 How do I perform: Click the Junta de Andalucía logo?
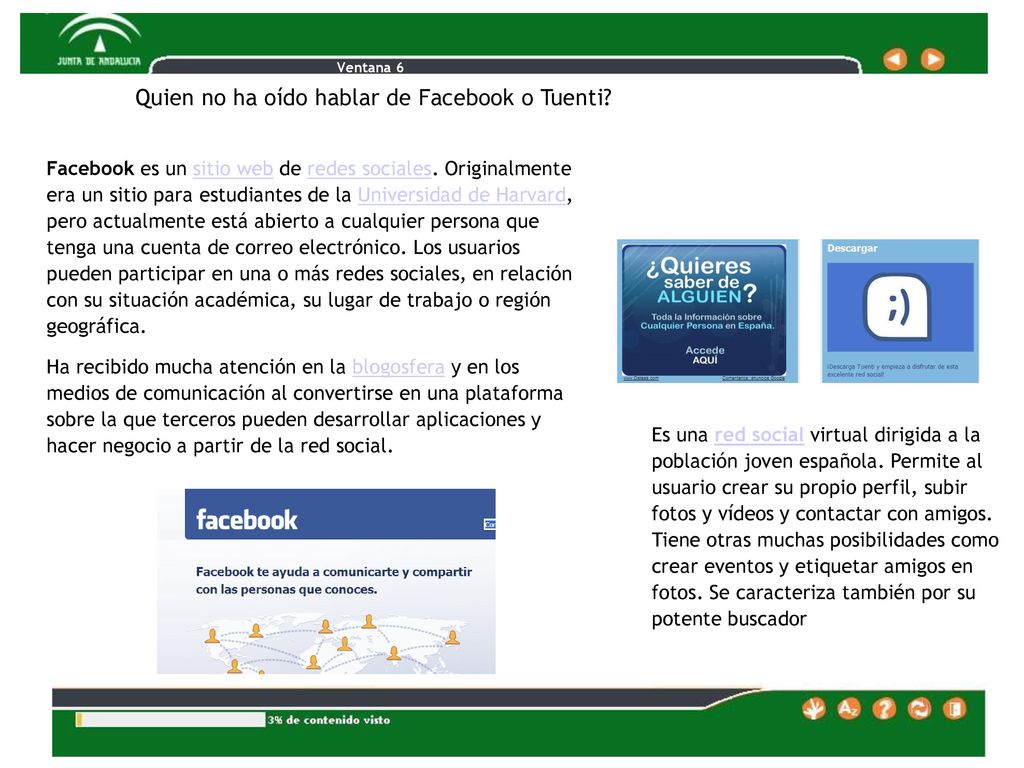point(99,41)
